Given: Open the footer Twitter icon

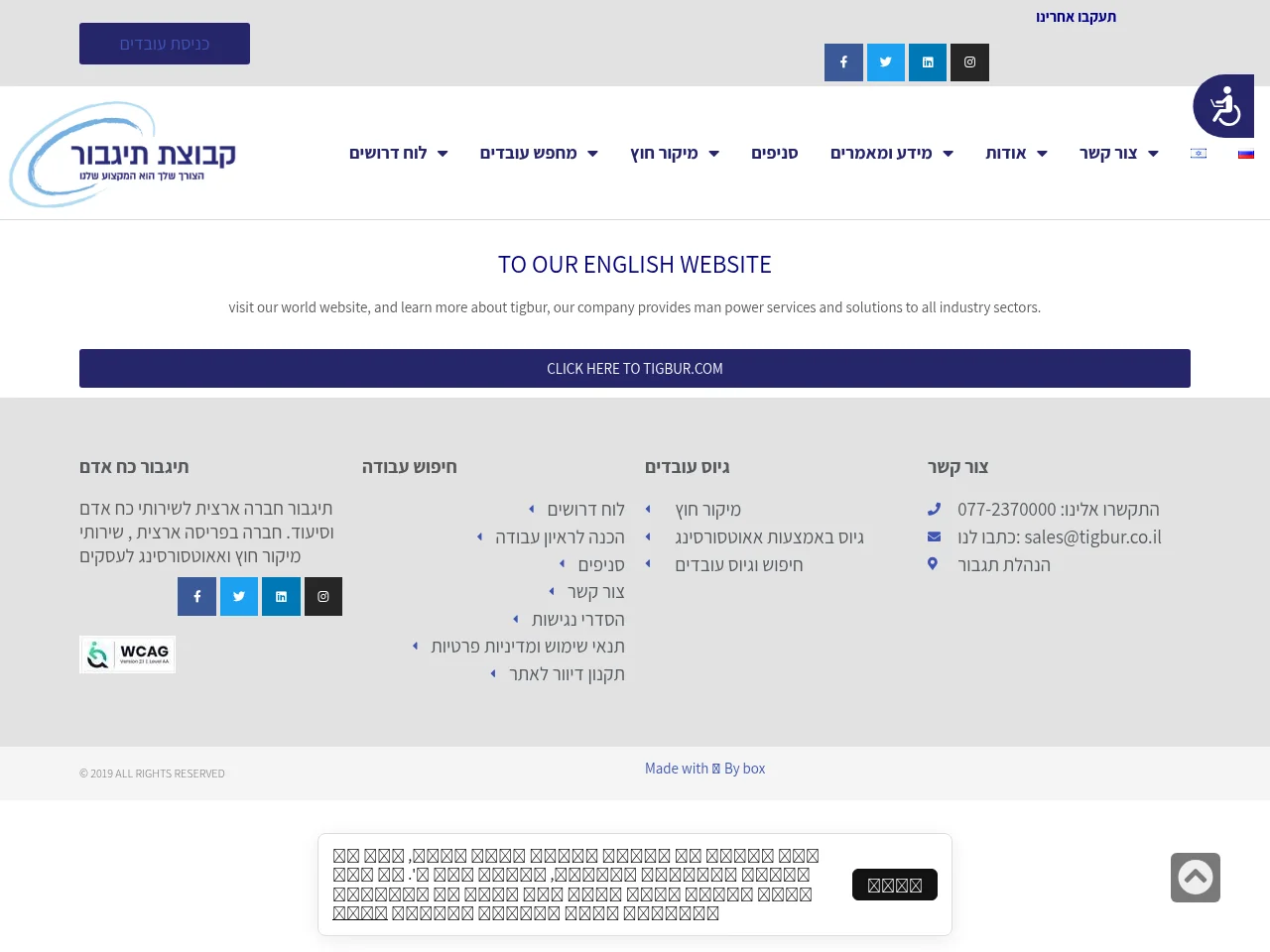Looking at the screenshot, I should pos(239,597).
